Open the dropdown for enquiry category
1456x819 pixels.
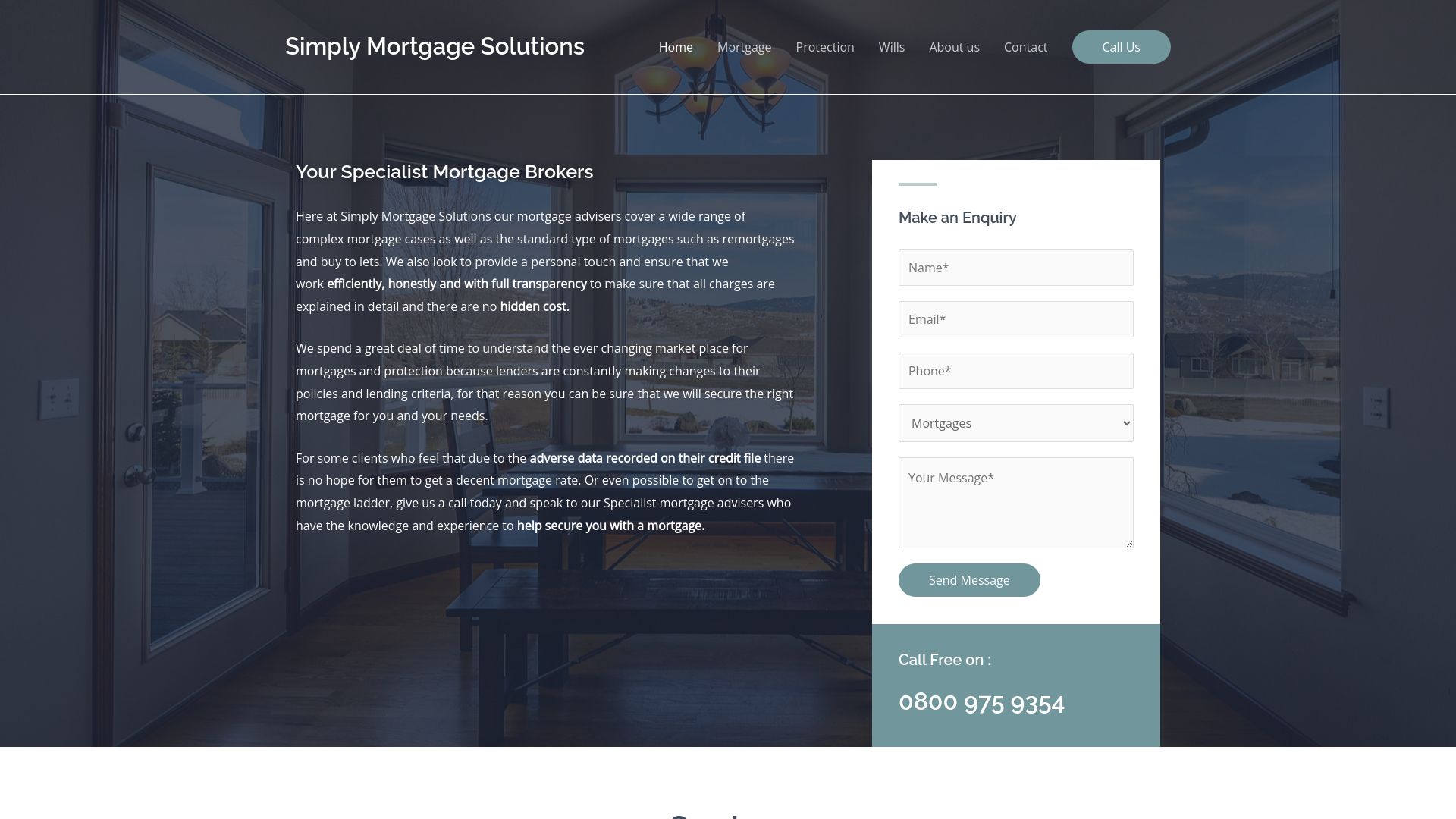click(x=1016, y=423)
